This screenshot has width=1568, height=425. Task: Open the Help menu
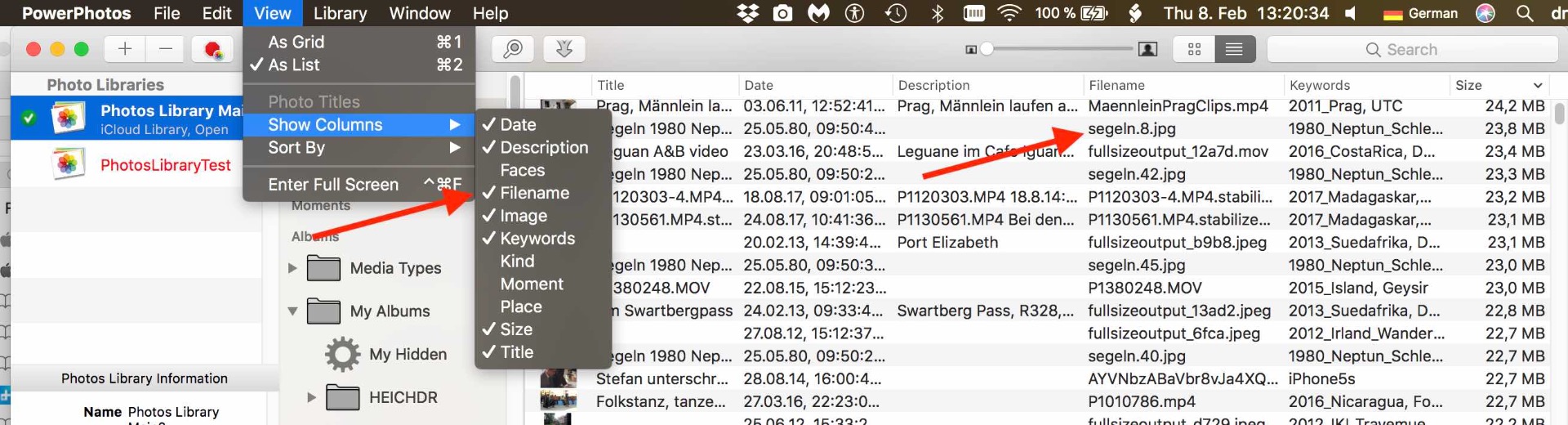(490, 13)
